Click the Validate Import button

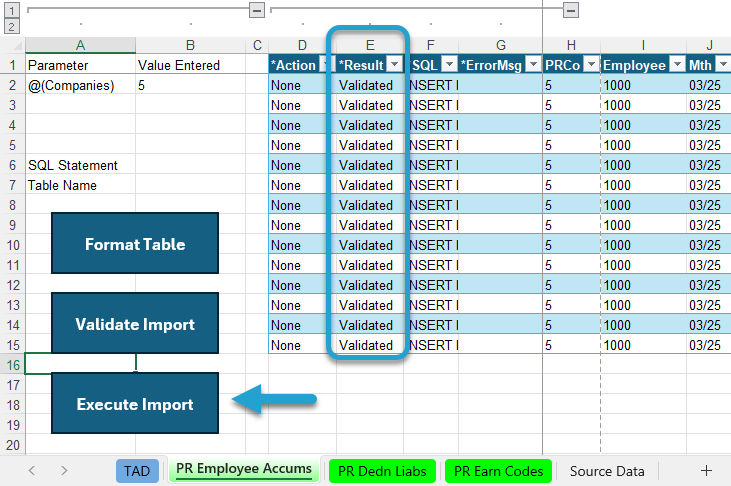(x=135, y=324)
